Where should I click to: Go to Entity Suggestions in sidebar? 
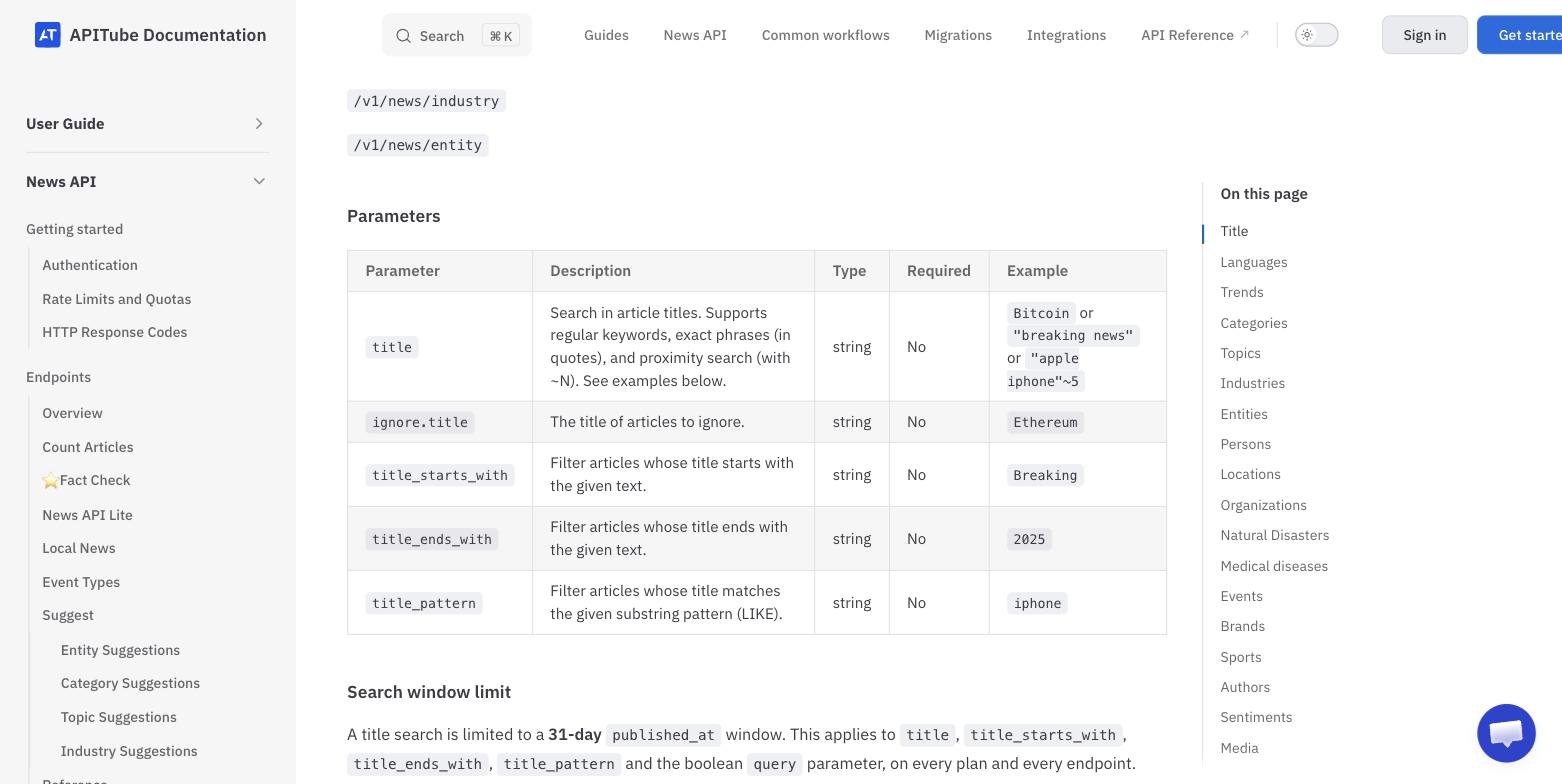click(120, 650)
